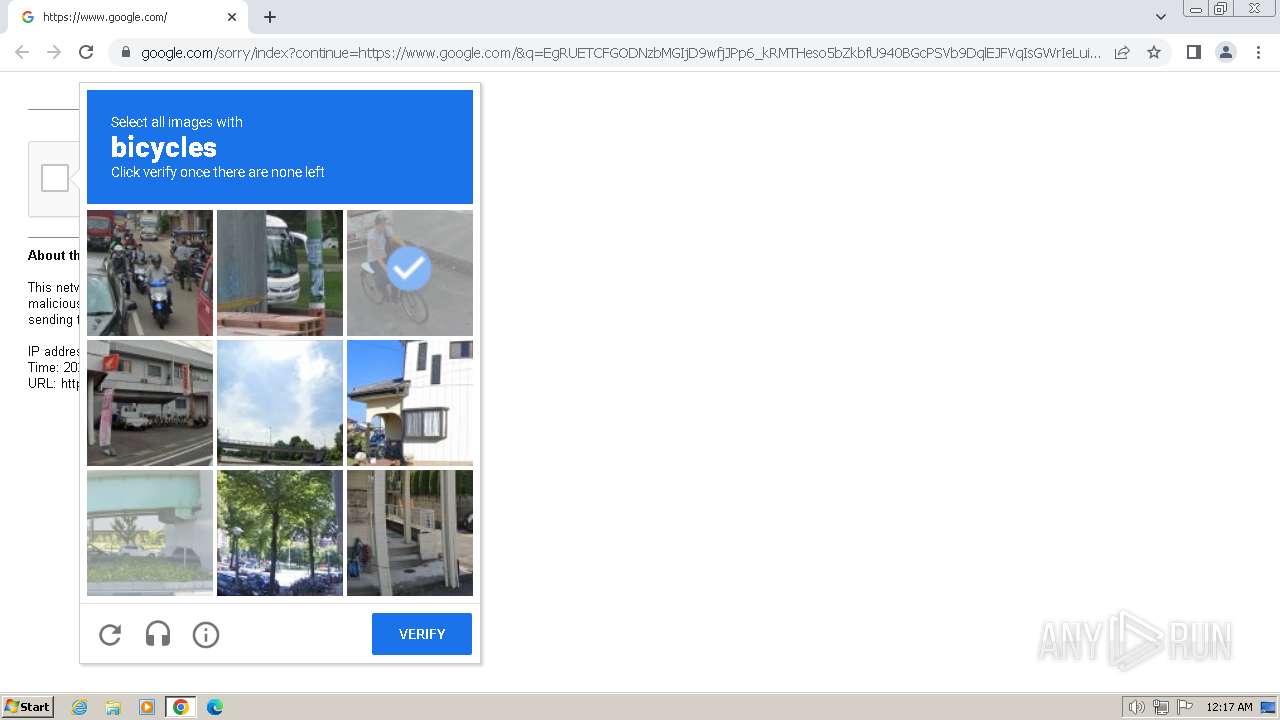Expand the tab search dropdown
This screenshot has width=1280, height=720.
coord(1161,17)
